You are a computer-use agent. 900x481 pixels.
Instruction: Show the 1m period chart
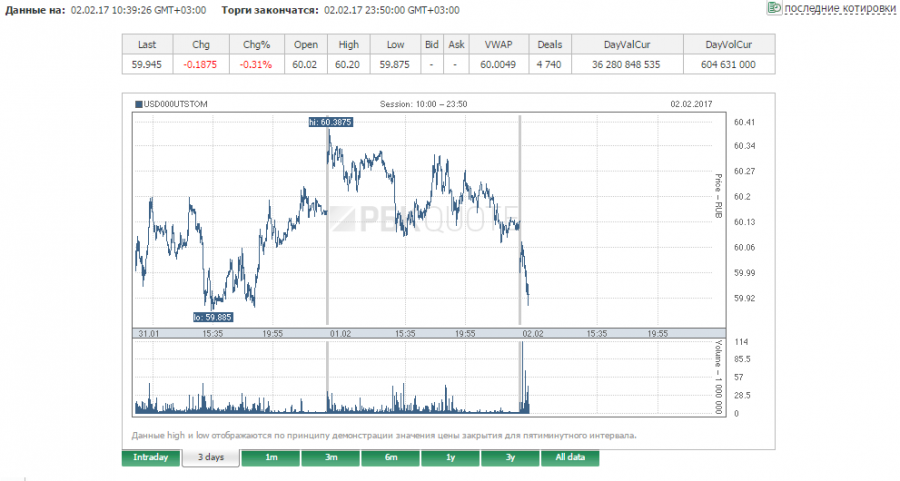pyautogui.click(x=270, y=458)
